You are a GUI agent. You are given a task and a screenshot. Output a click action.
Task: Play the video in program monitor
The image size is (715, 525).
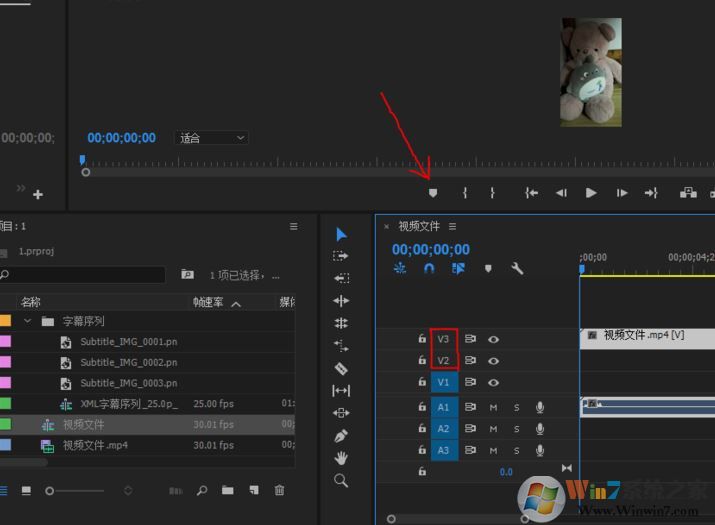point(591,193)
